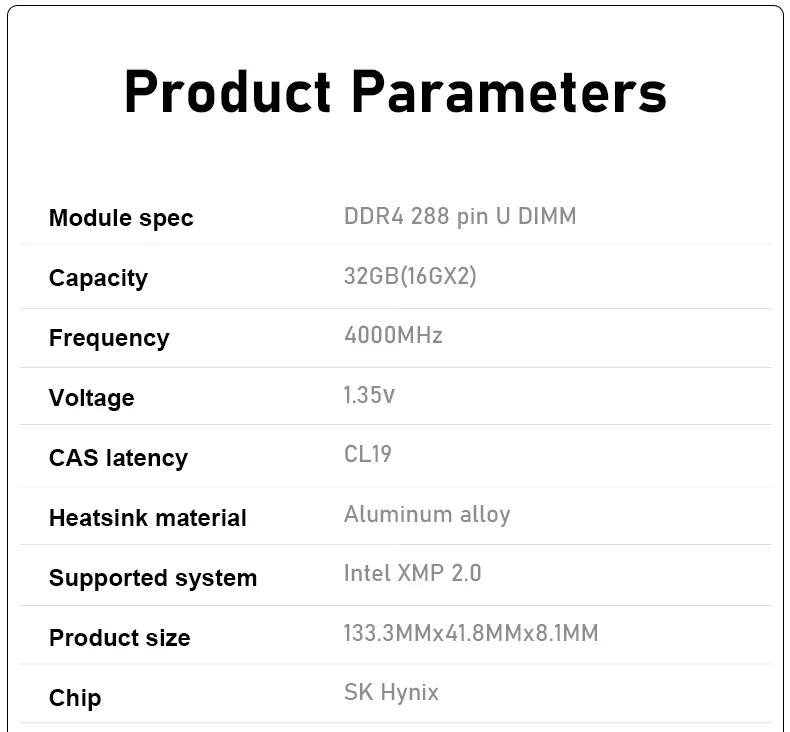Click the Product Parameters heading

396,91
